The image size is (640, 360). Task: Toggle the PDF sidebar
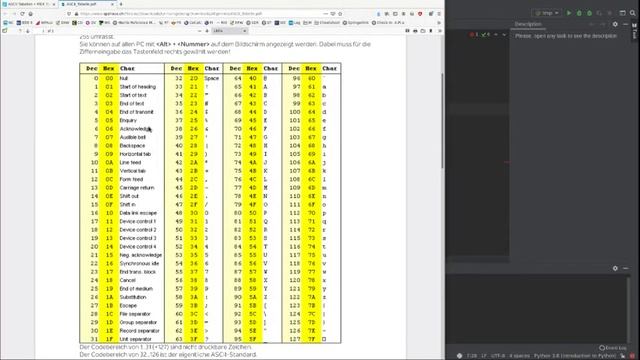(x=5, y=31)
